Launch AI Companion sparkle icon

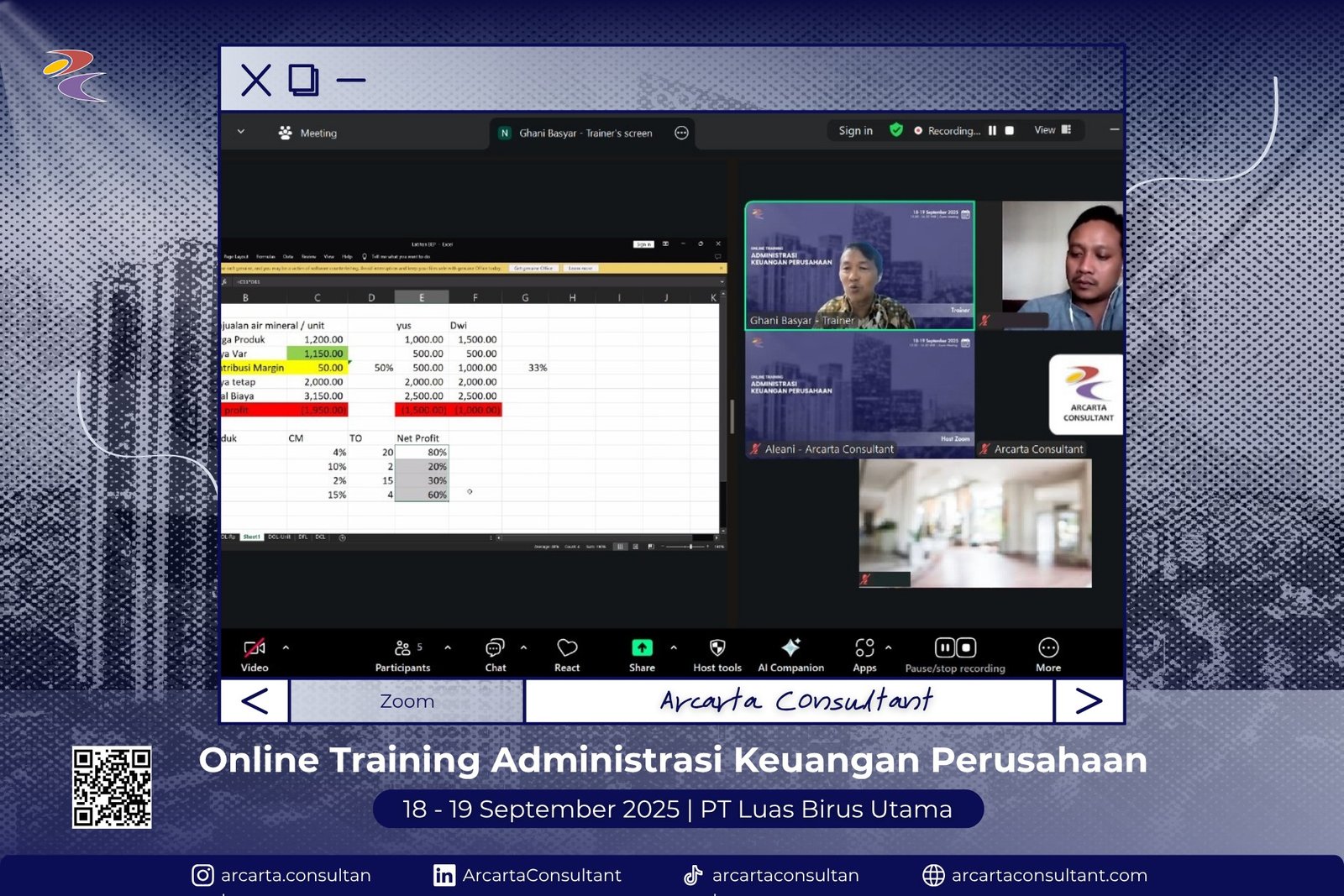[x=790, y=648]
